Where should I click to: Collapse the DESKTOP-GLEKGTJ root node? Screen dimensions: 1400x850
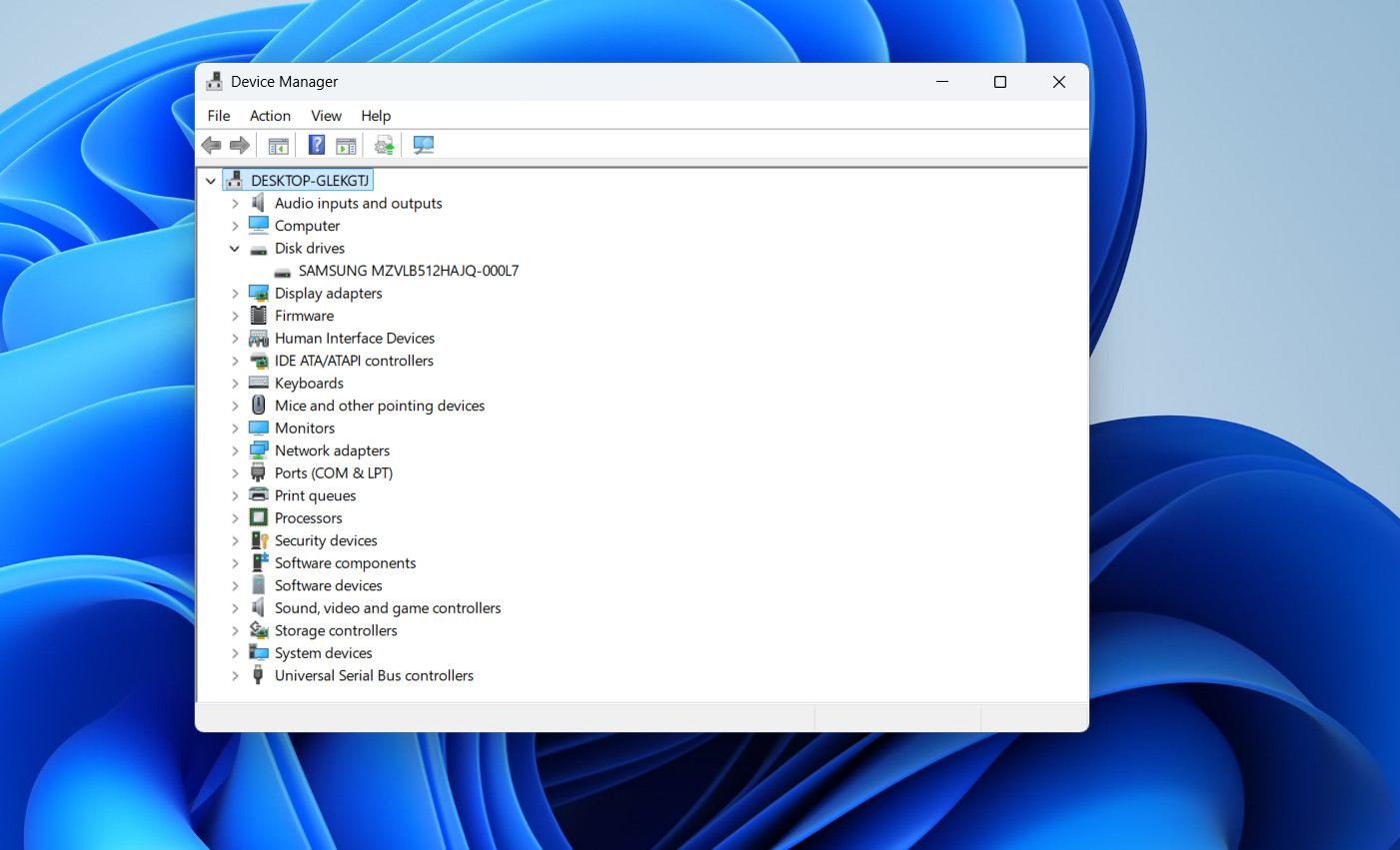[x=211, y=181]
